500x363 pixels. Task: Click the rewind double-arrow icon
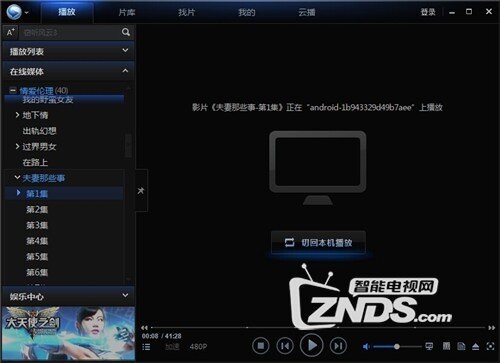coord(144,328)
